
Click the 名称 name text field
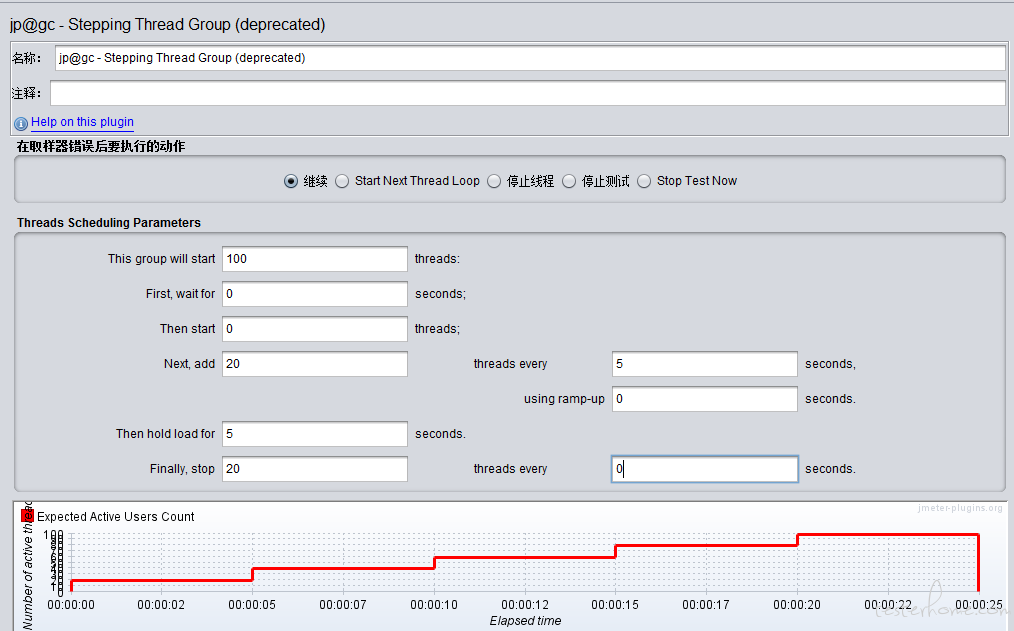529,58
